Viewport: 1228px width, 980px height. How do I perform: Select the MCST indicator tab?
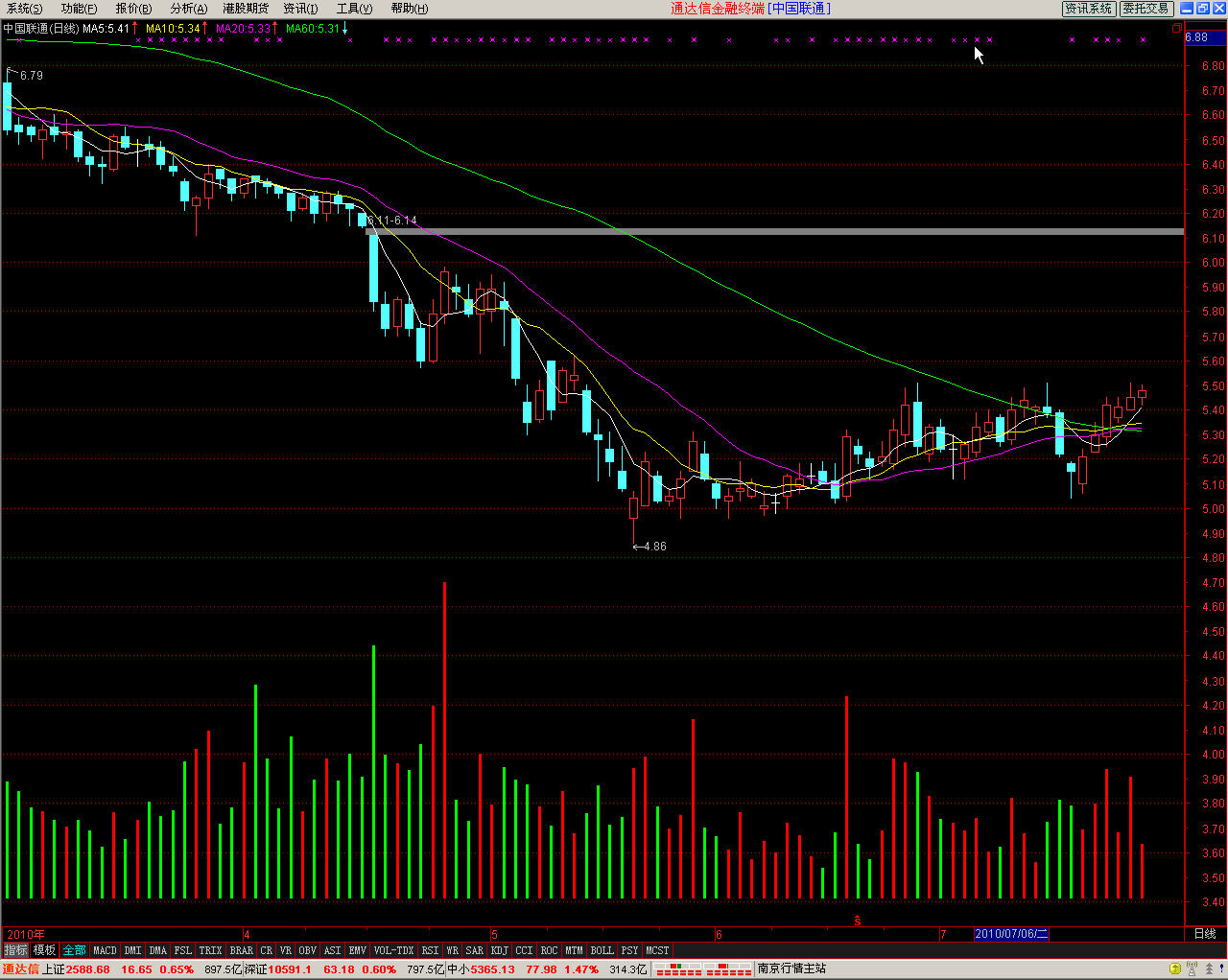pyautogui.click(x=658, y=950)
